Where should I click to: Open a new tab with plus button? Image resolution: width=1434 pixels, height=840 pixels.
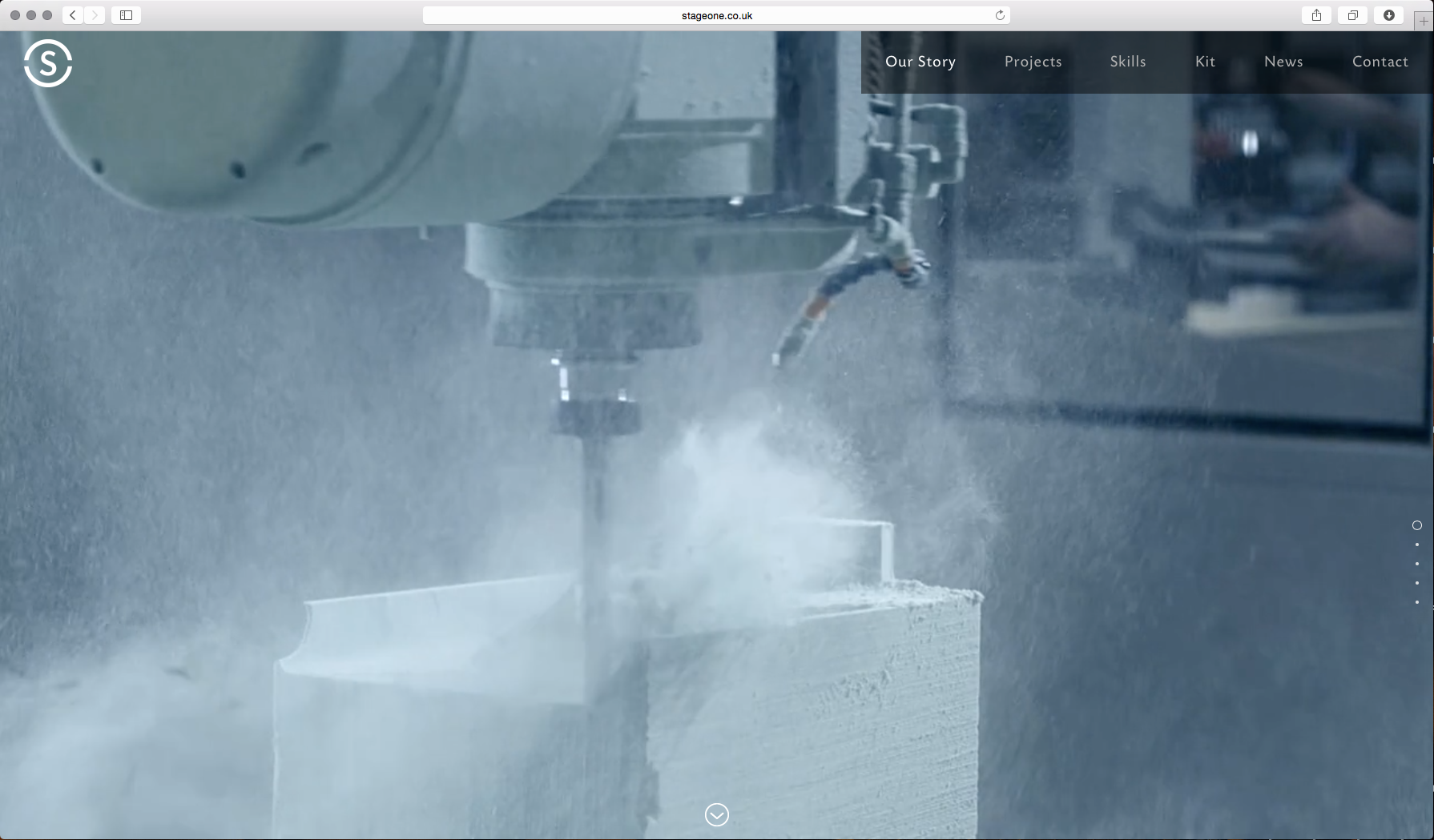click(x=1423, y=21)
